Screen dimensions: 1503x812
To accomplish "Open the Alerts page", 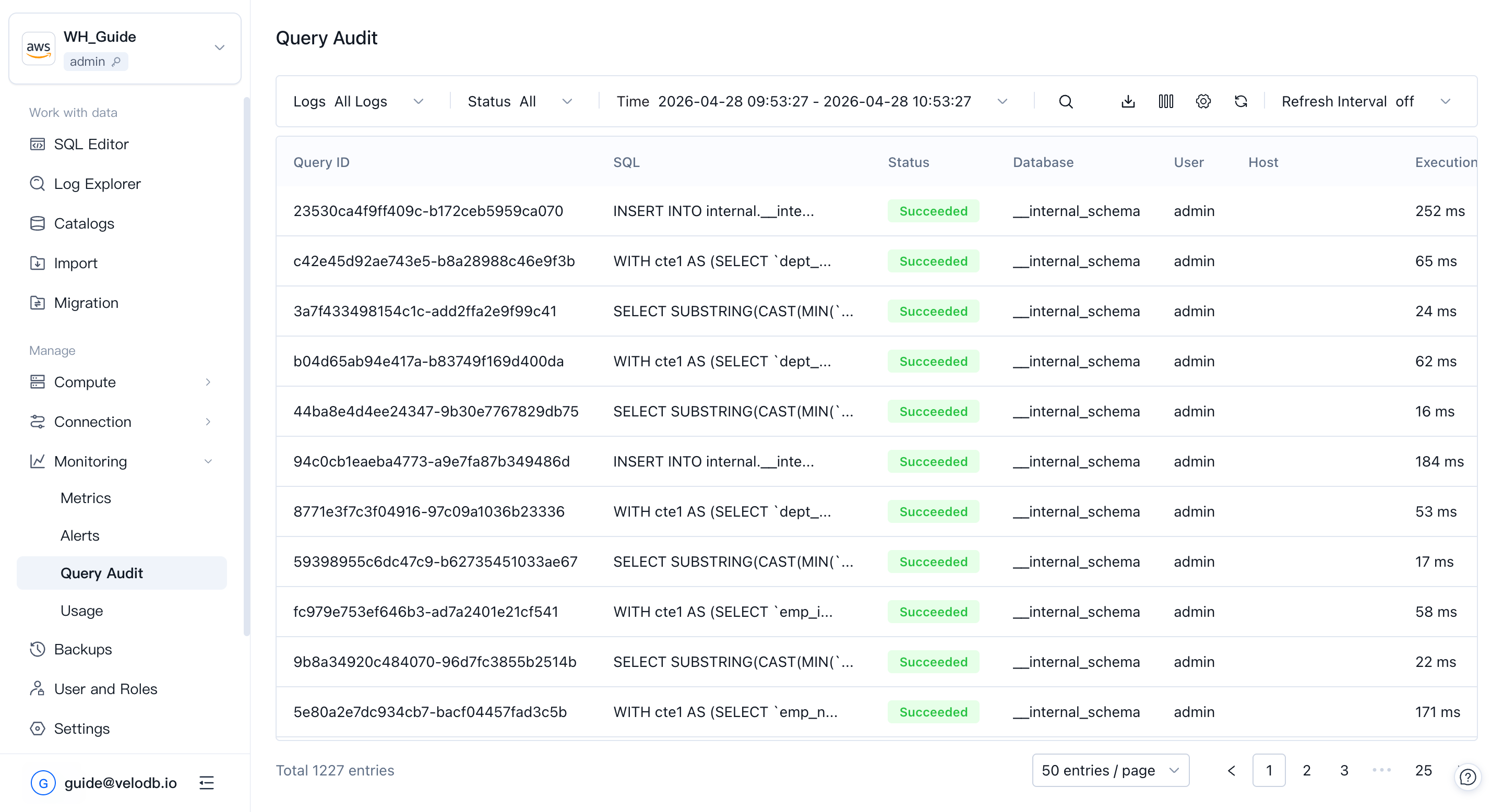I will pyautogui.click(x=80, y=535).
